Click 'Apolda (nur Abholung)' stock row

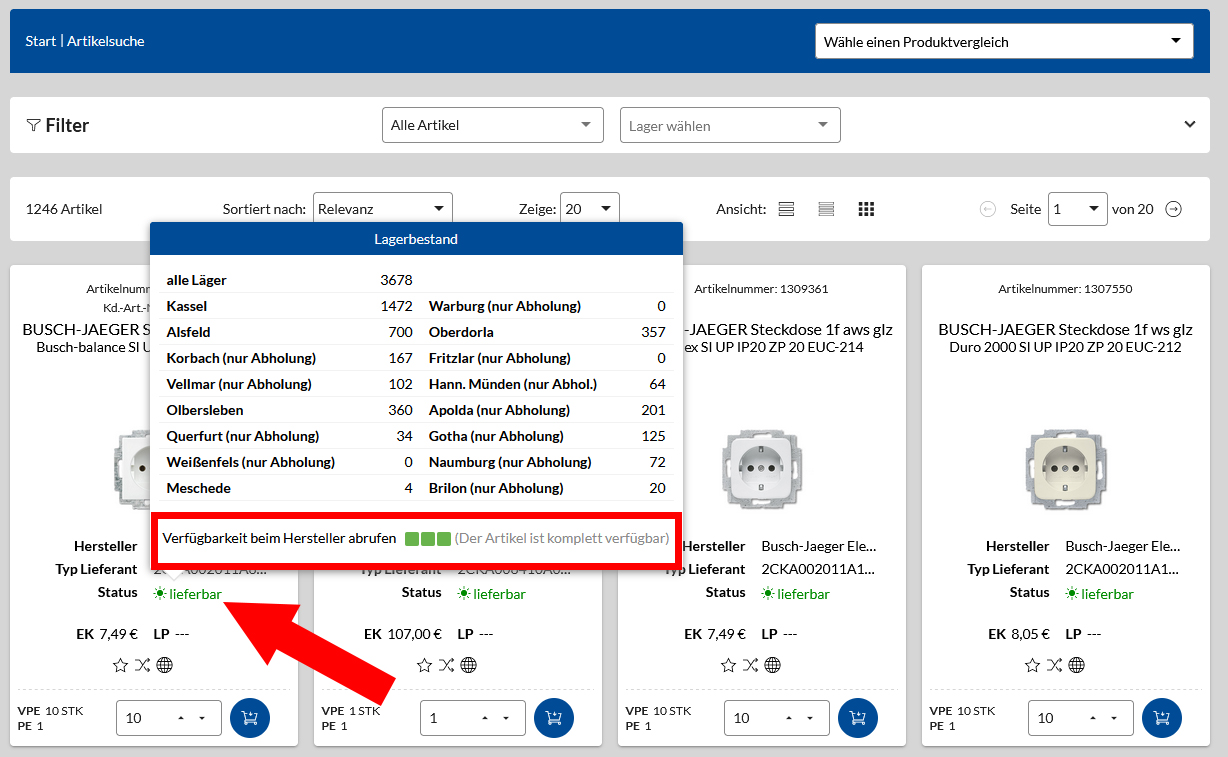pos(547,410)
